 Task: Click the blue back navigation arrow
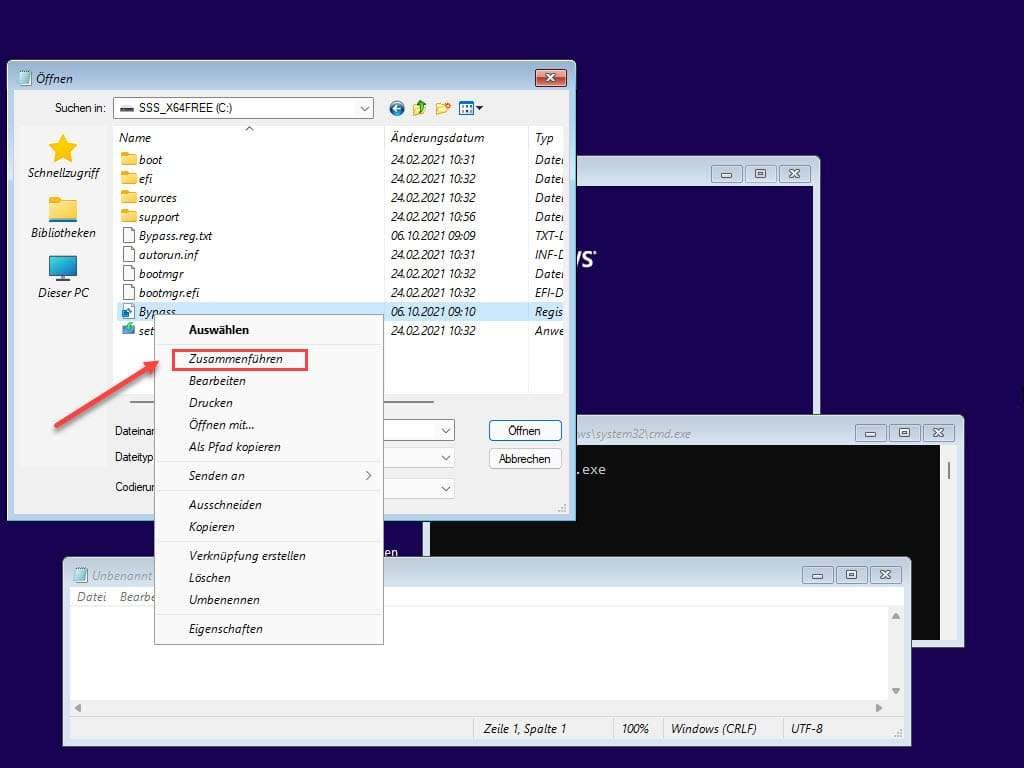point(396,107)
